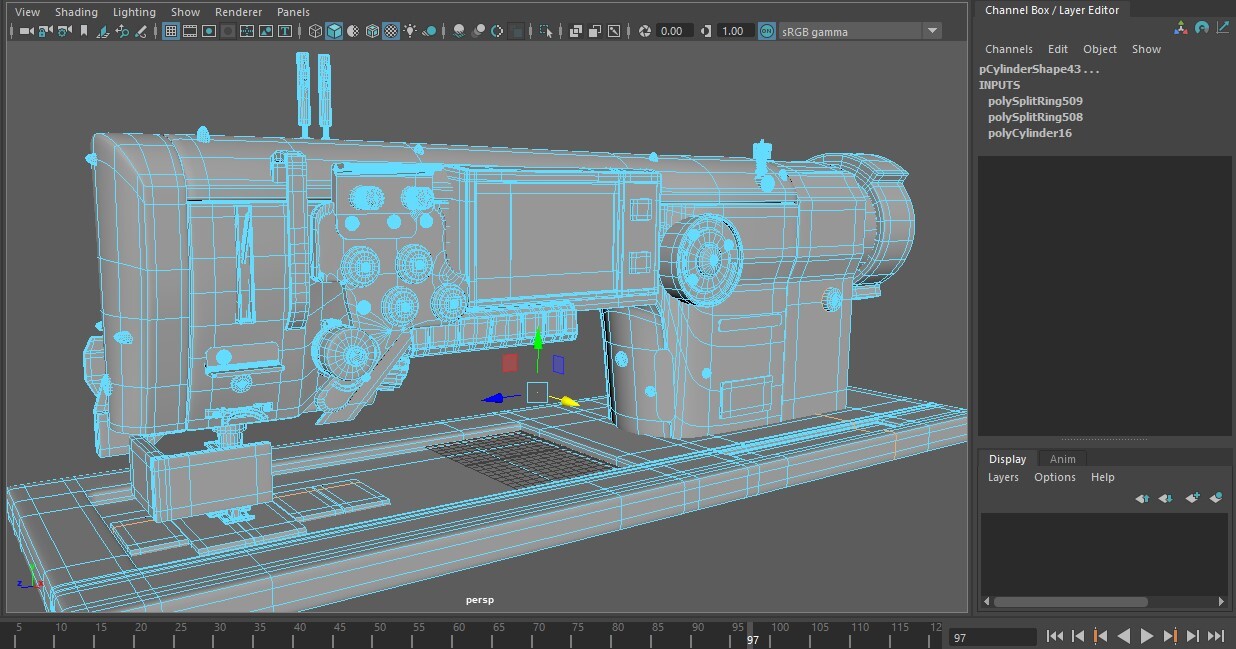Expand the polySplitRing509 input node

pos(1035,100)
